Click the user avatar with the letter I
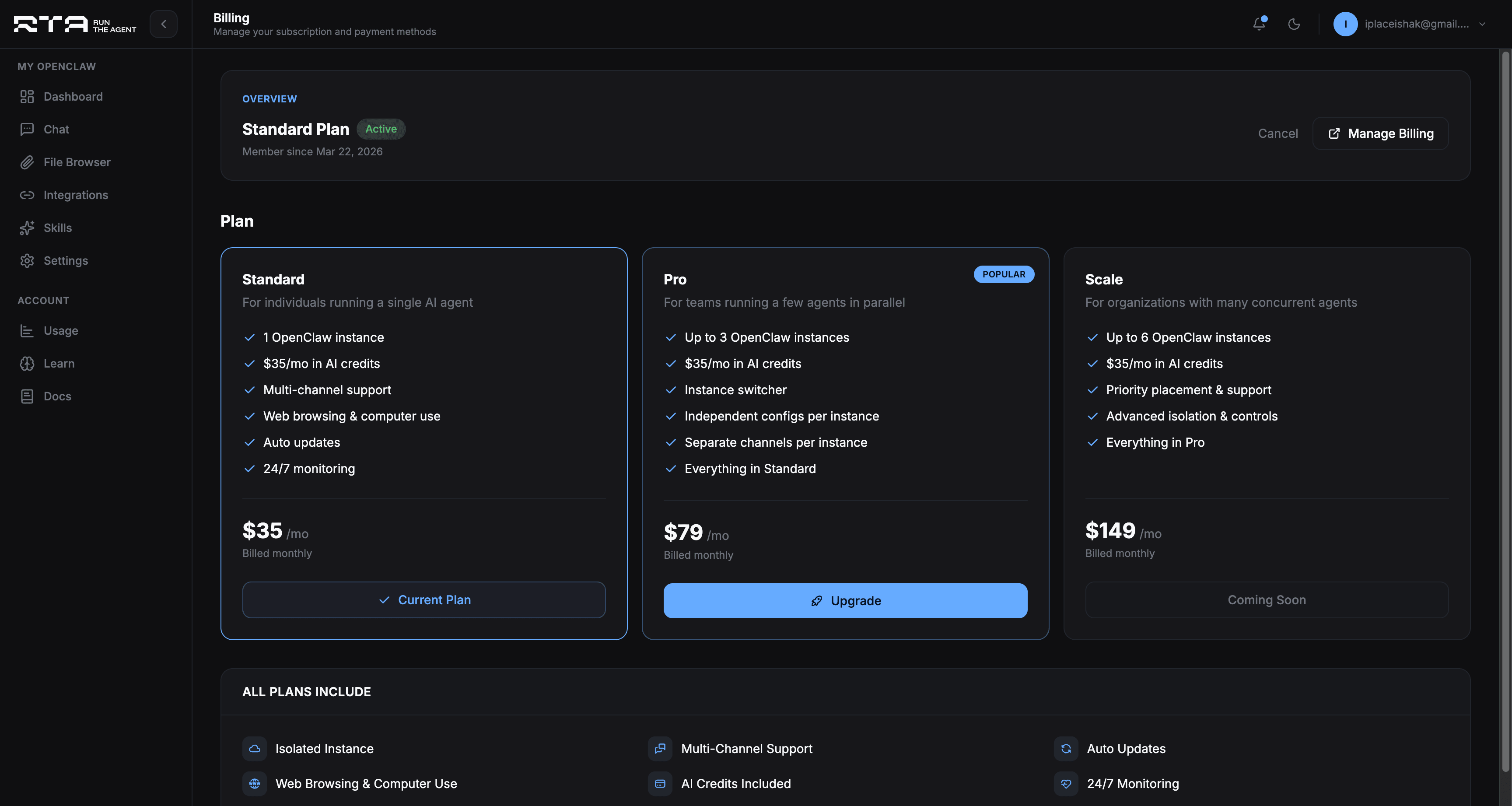This screenshot has width=1512, height=806. (1345, 24)
